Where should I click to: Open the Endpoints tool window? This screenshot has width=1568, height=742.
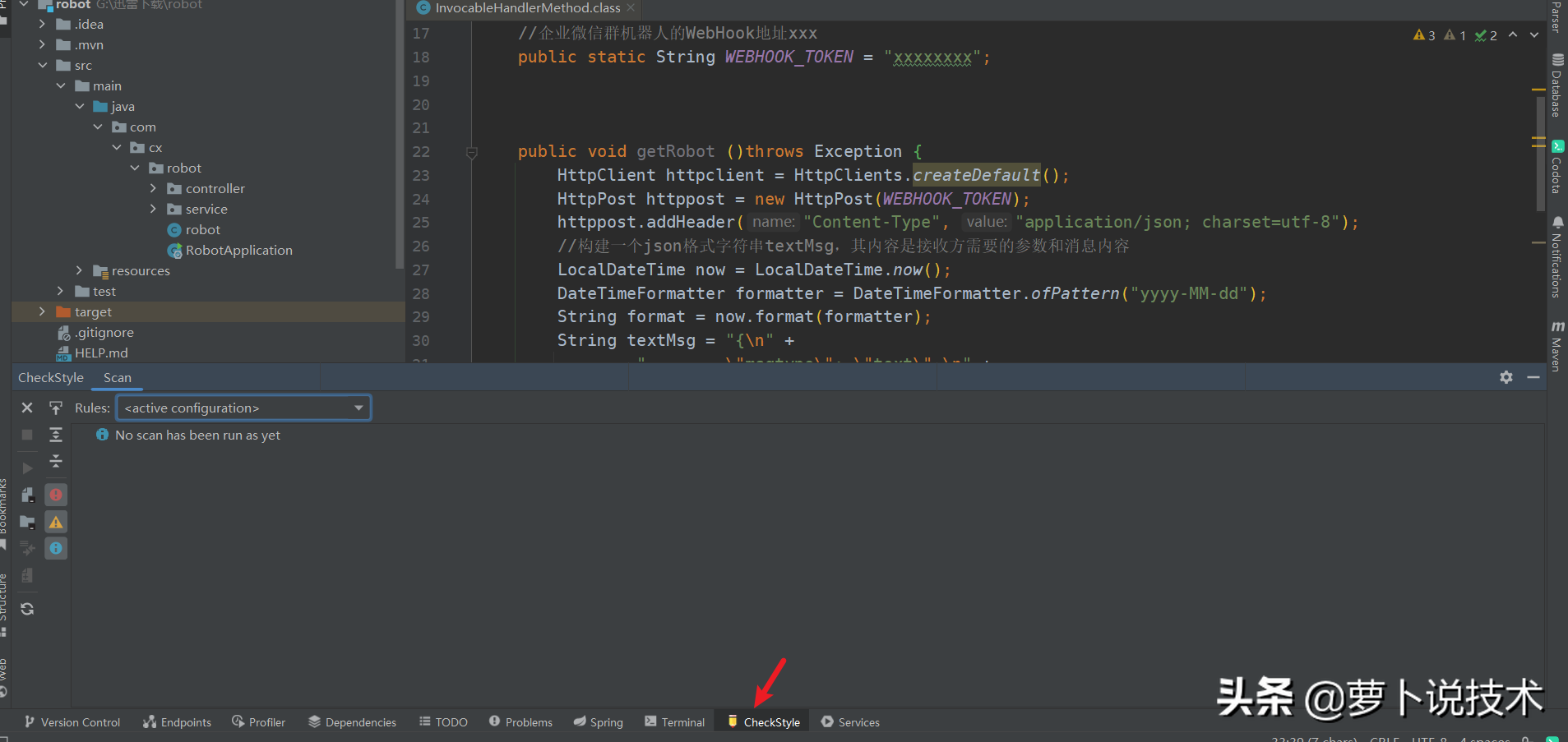[177, 722]
